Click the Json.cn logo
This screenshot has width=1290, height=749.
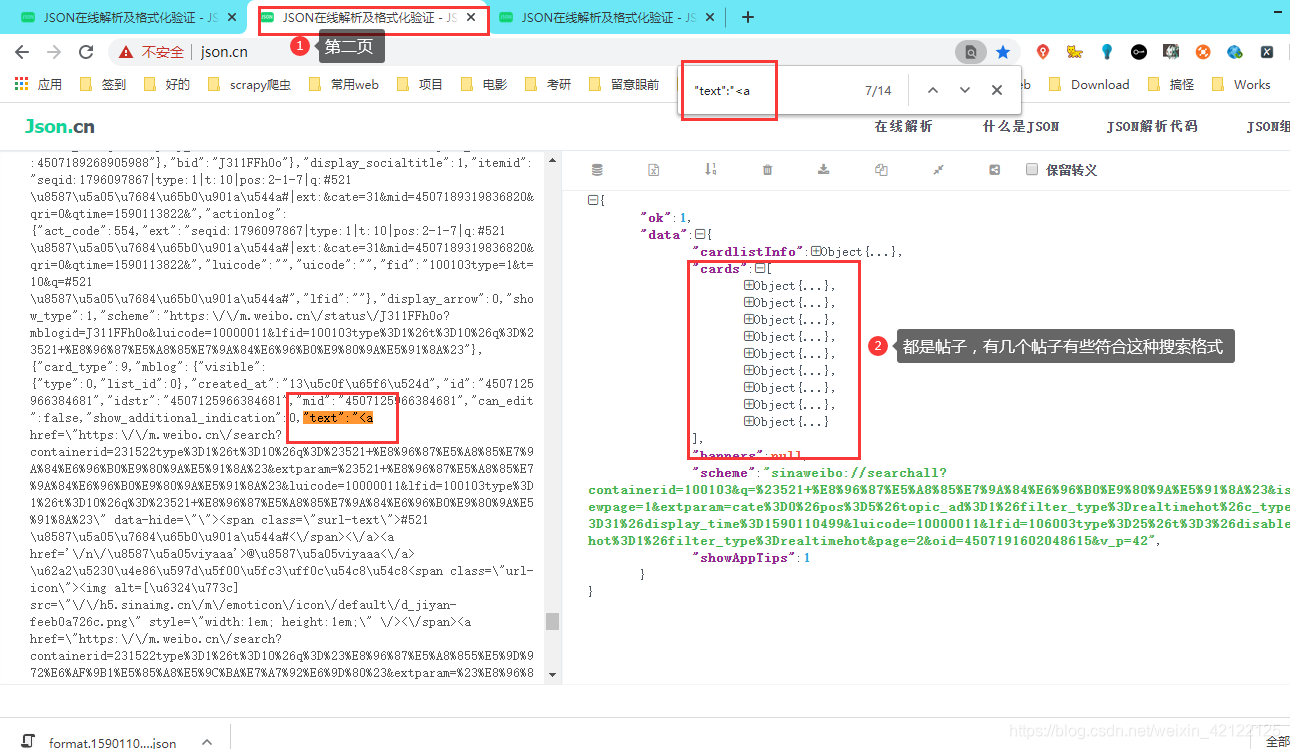[x=60, y=126]
